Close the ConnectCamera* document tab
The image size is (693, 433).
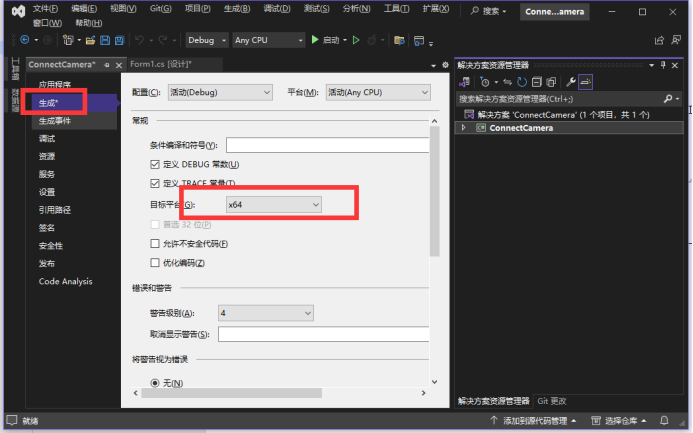click(x=118, y=65)
